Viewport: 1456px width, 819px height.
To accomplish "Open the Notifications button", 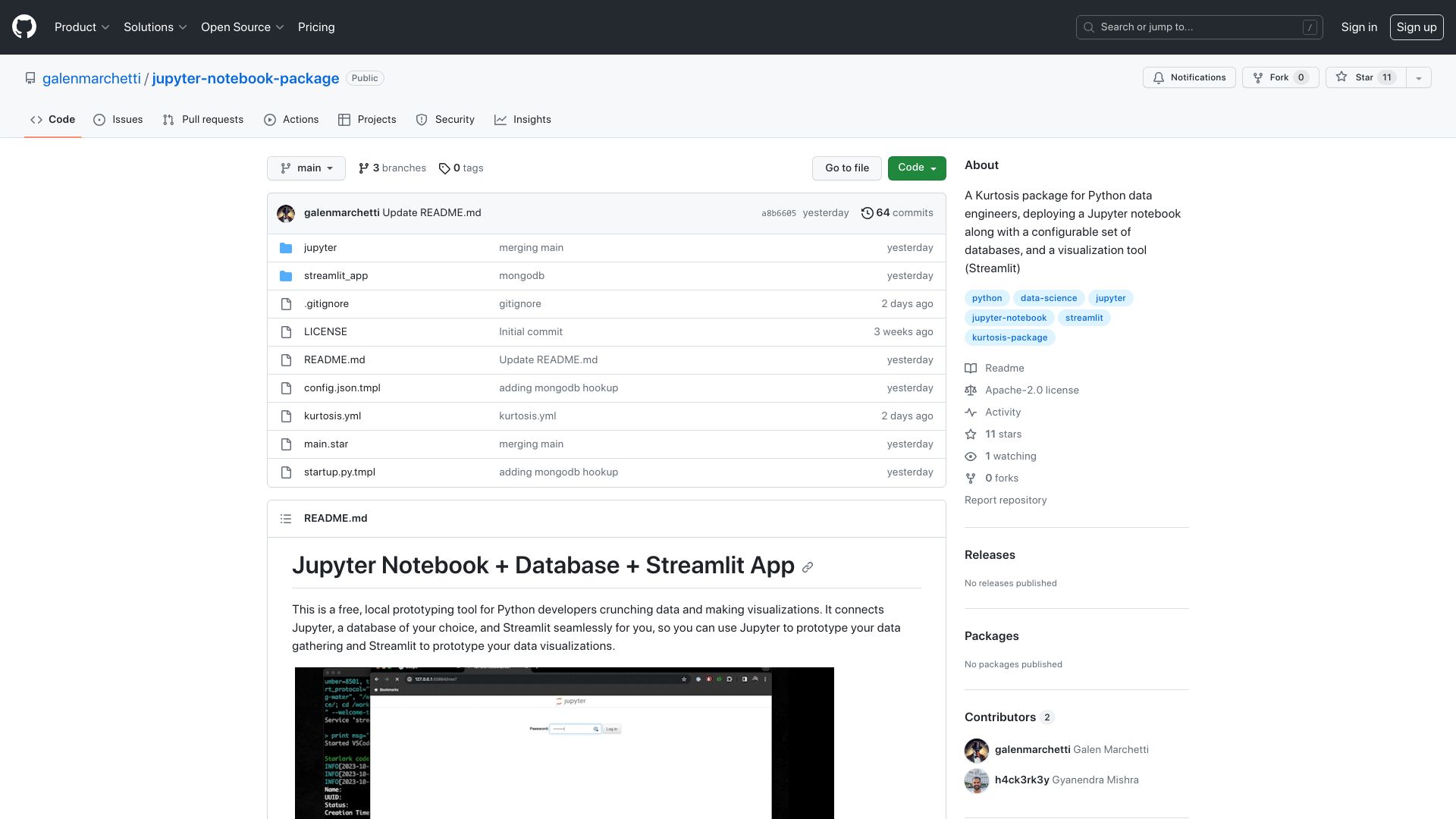I will [x=1189, y=78].
